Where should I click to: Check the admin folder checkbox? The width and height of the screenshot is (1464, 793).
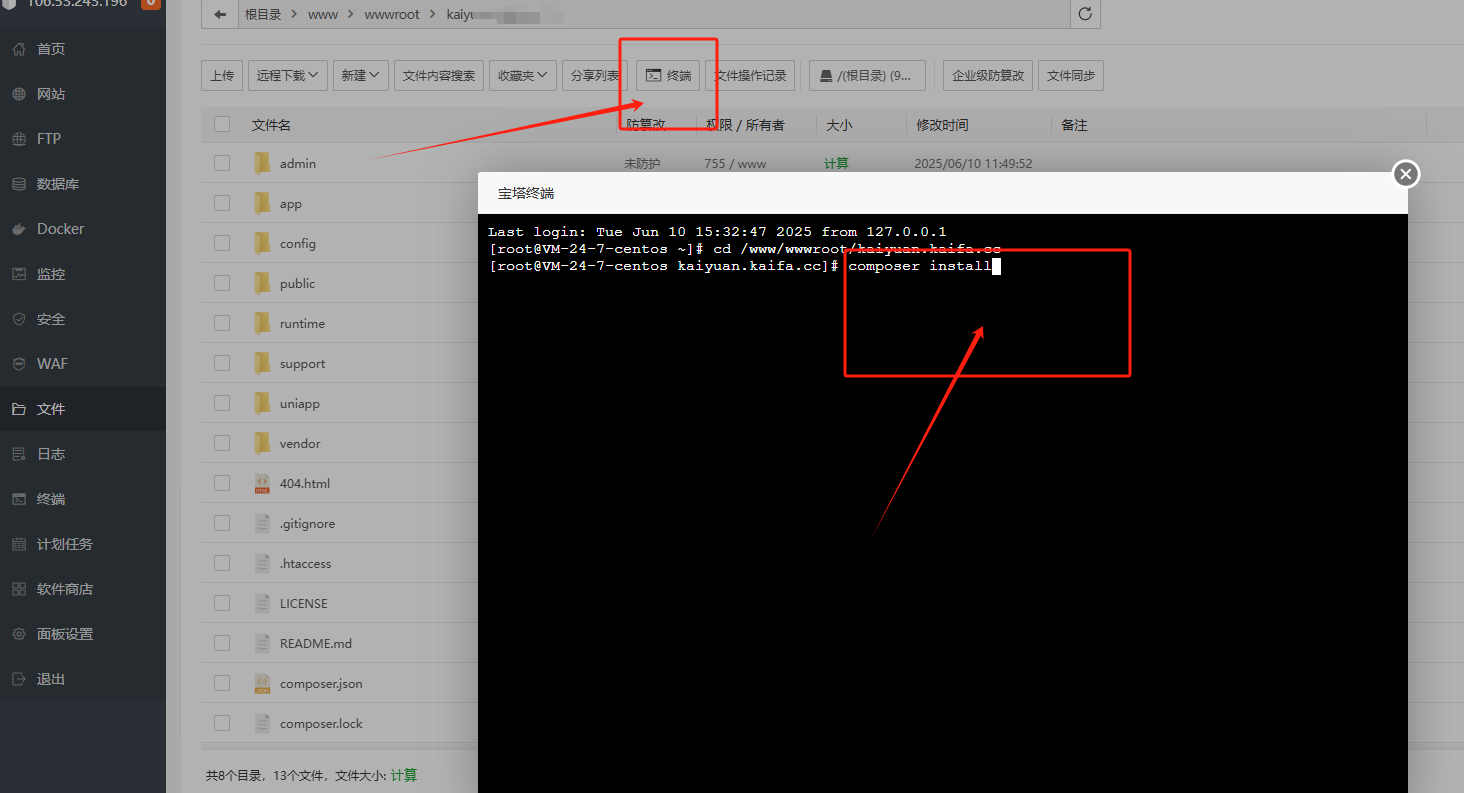pos(222,163)
